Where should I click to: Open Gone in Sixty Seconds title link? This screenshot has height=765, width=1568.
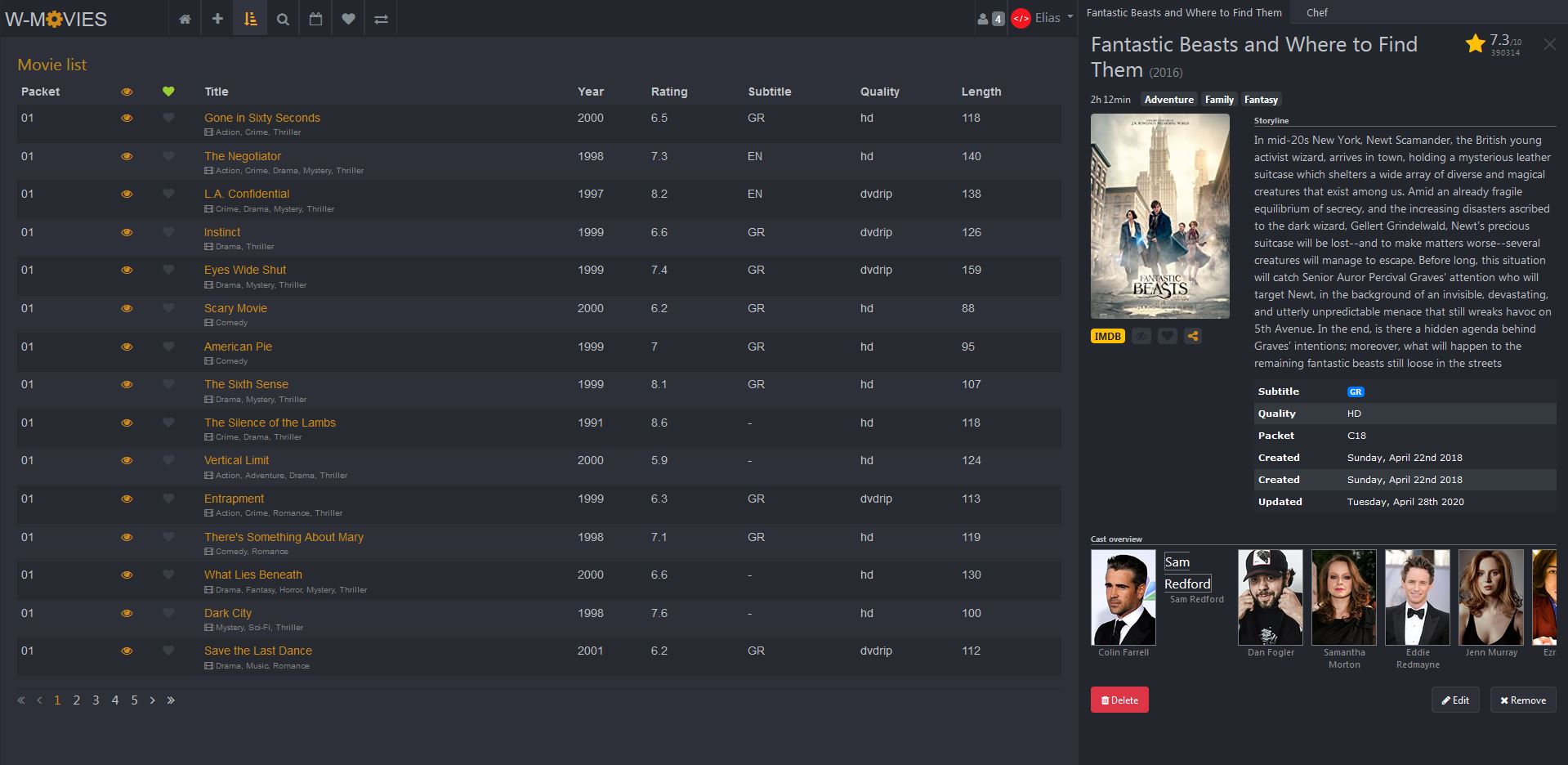[x=262, y=118]
